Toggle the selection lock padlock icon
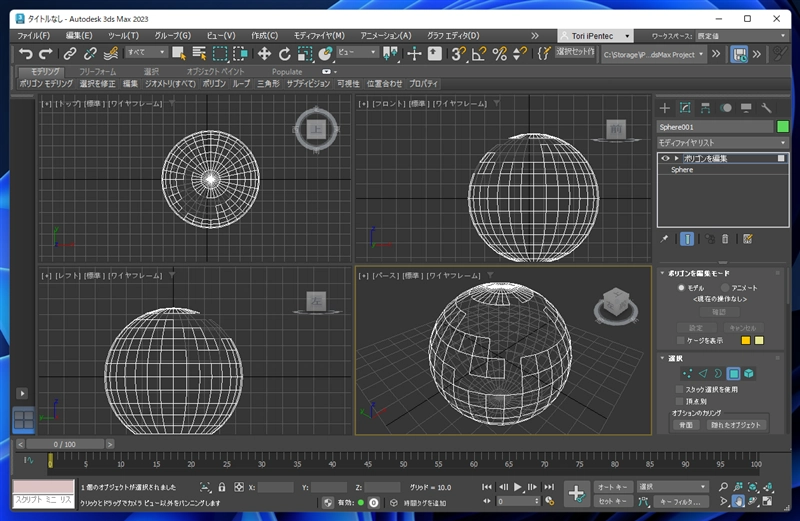 (x=221, y=487)
